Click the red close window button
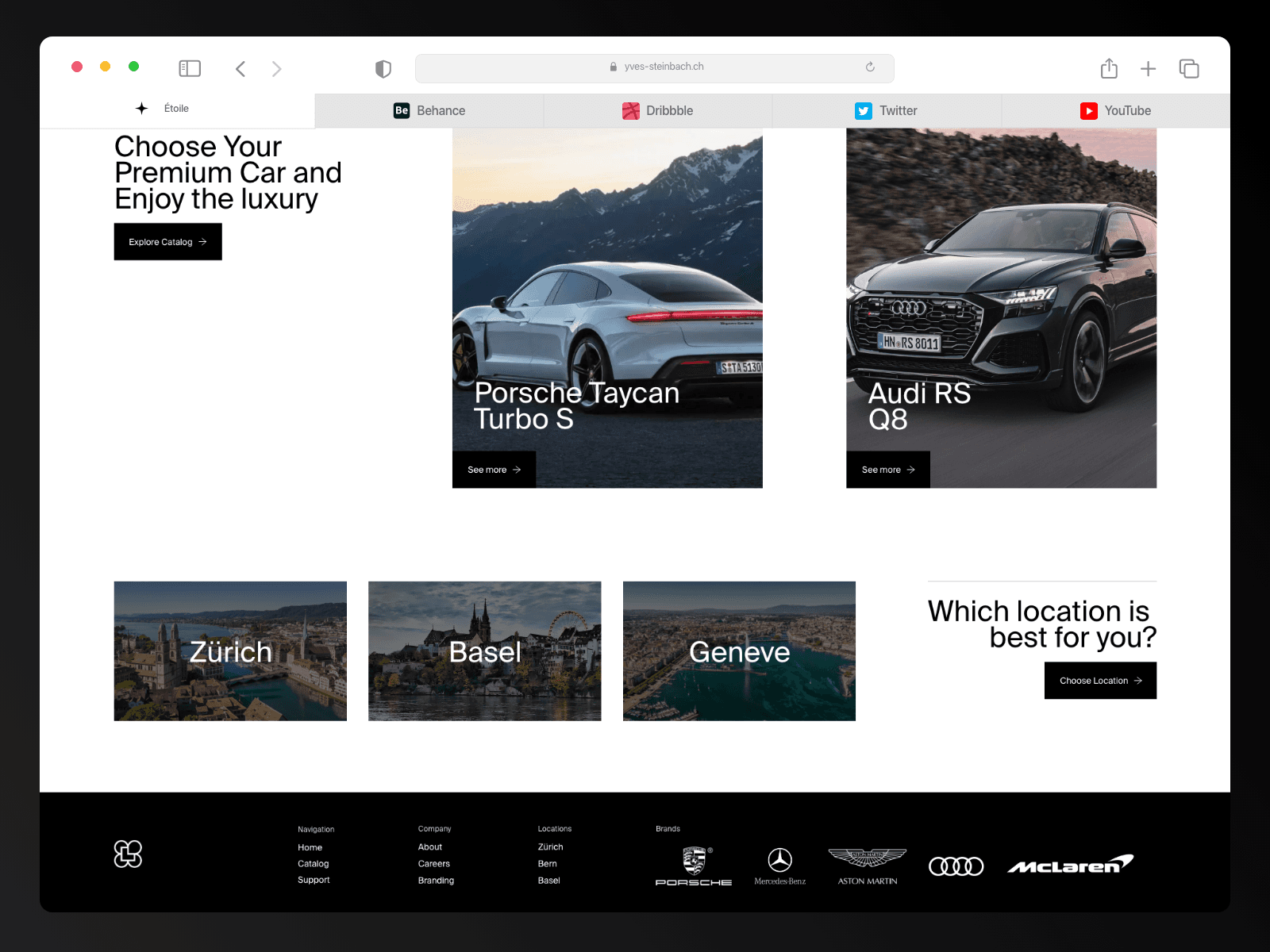 coord(77,67)
